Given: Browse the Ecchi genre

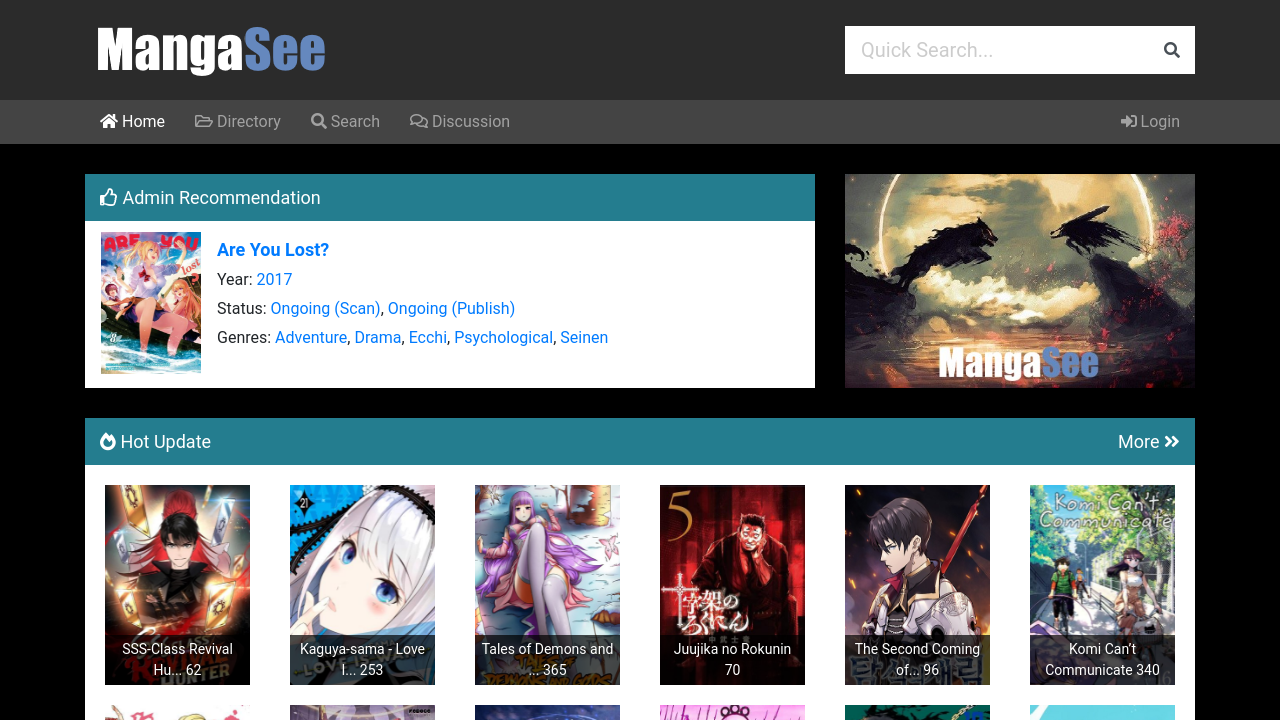Looking at the screenshot, I should coord(428,338).
